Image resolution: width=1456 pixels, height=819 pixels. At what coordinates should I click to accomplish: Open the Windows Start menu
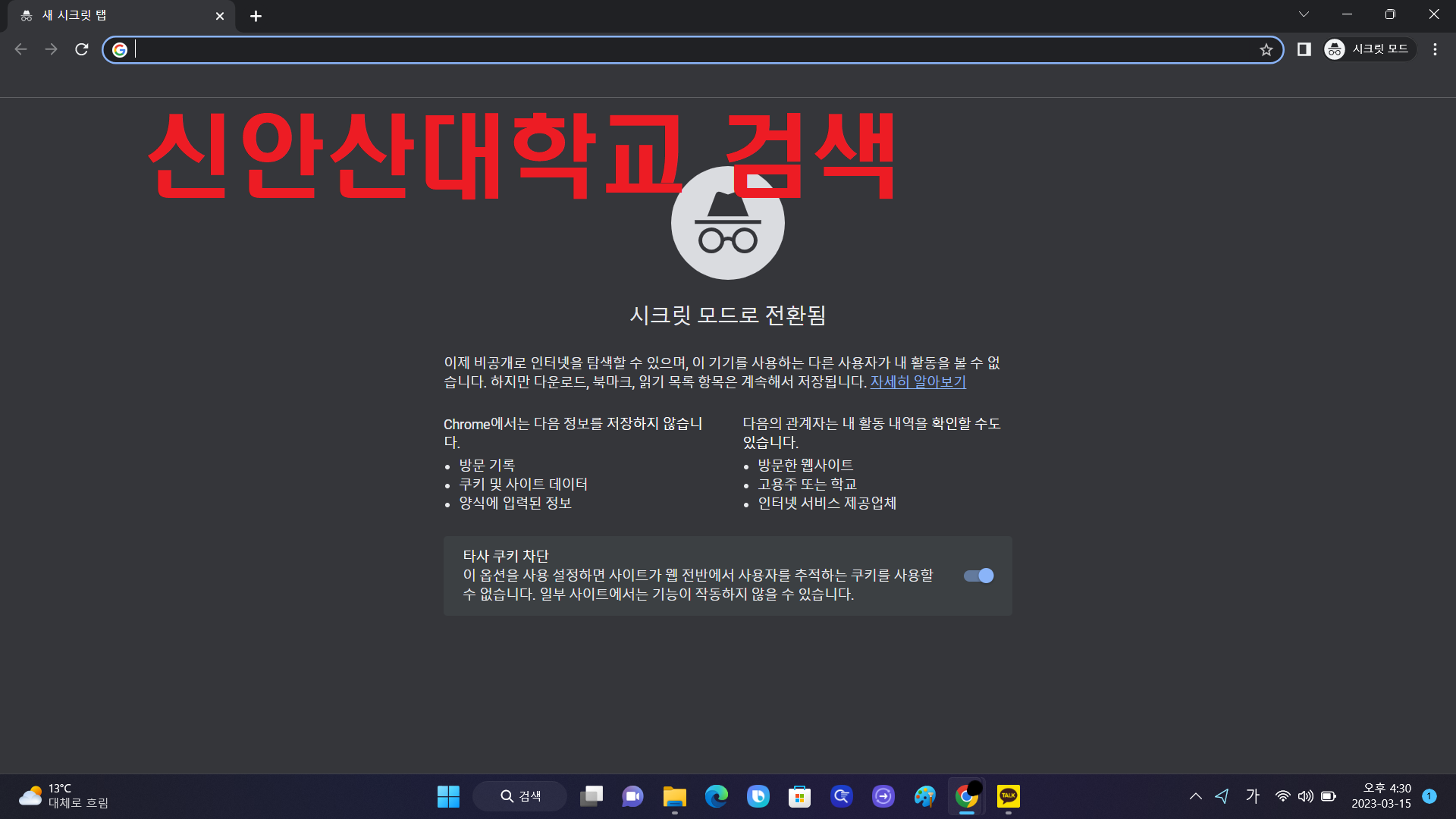(x=448, y=796)
